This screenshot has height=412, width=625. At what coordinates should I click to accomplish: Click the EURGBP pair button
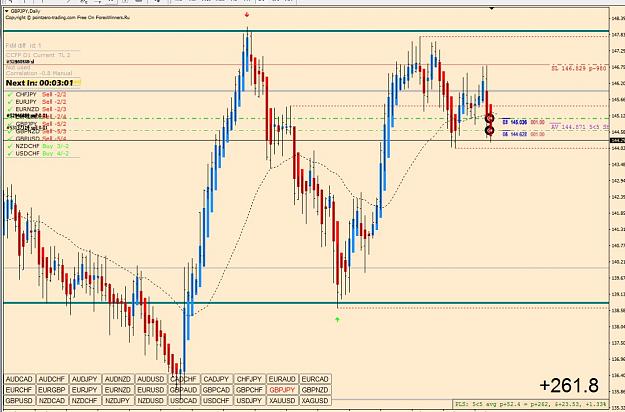tap(52, 390)
